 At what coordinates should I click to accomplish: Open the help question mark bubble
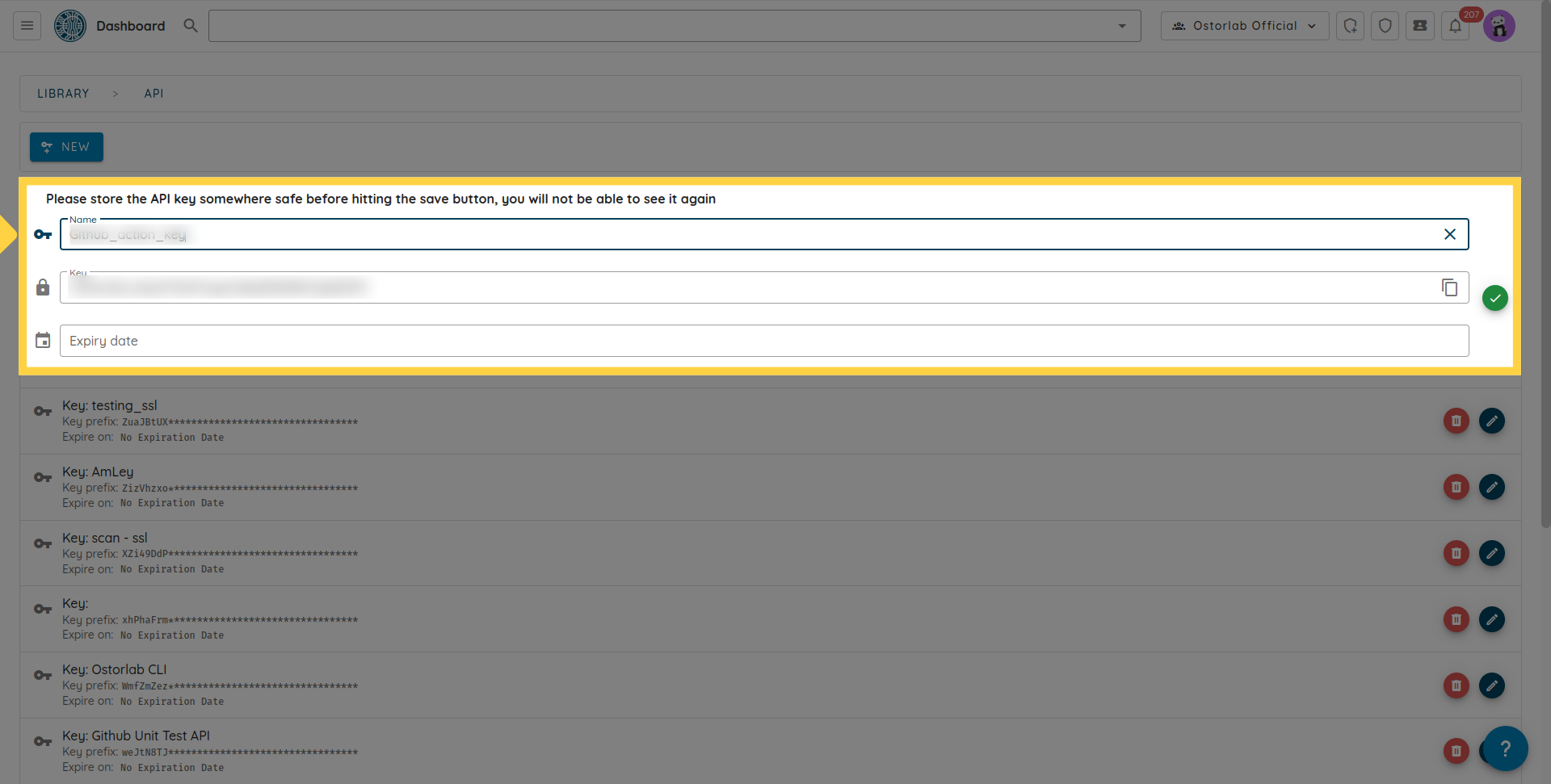pyautogui.click(x=1504, y=748)
